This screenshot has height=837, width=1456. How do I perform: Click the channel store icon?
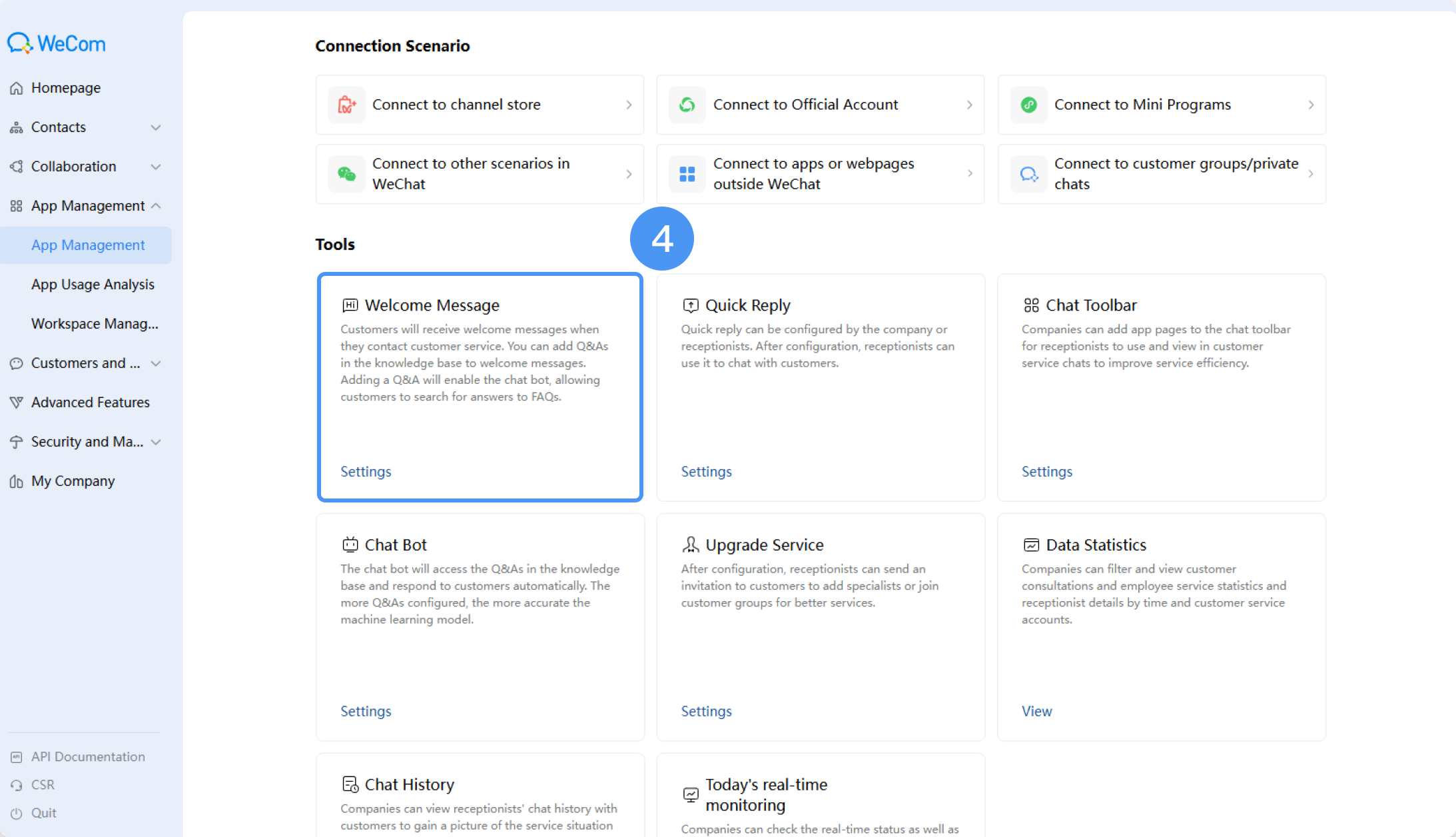(346, 105)
